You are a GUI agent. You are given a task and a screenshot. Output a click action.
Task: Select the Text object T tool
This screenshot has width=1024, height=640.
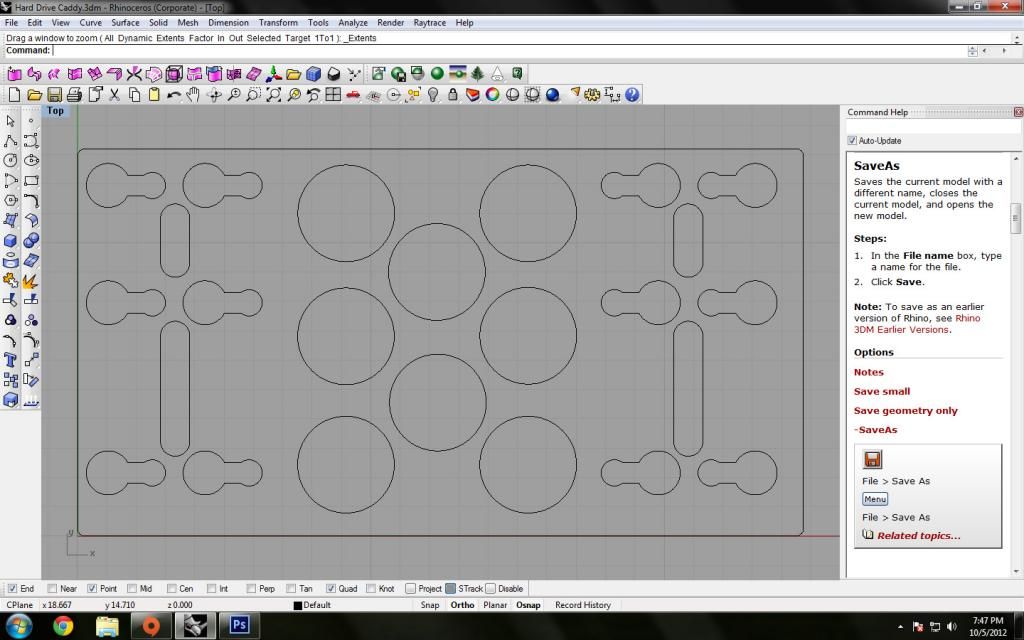tap(10, 360)
